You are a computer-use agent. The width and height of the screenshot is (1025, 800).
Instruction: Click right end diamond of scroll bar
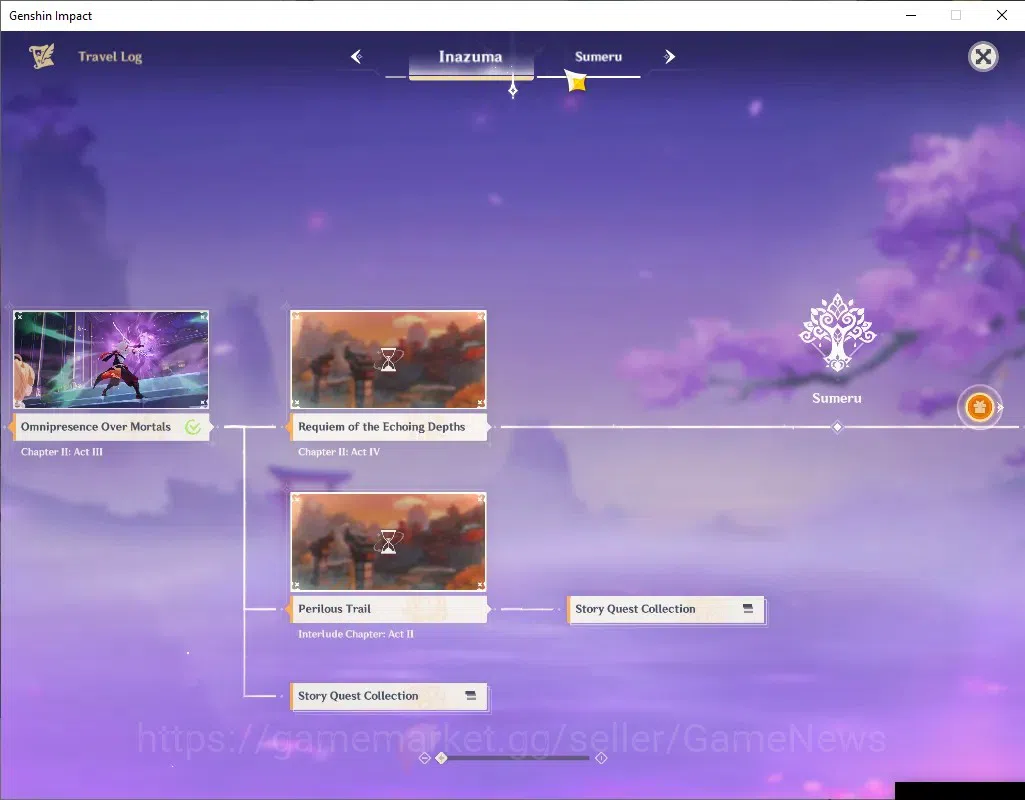coord(601,758)
